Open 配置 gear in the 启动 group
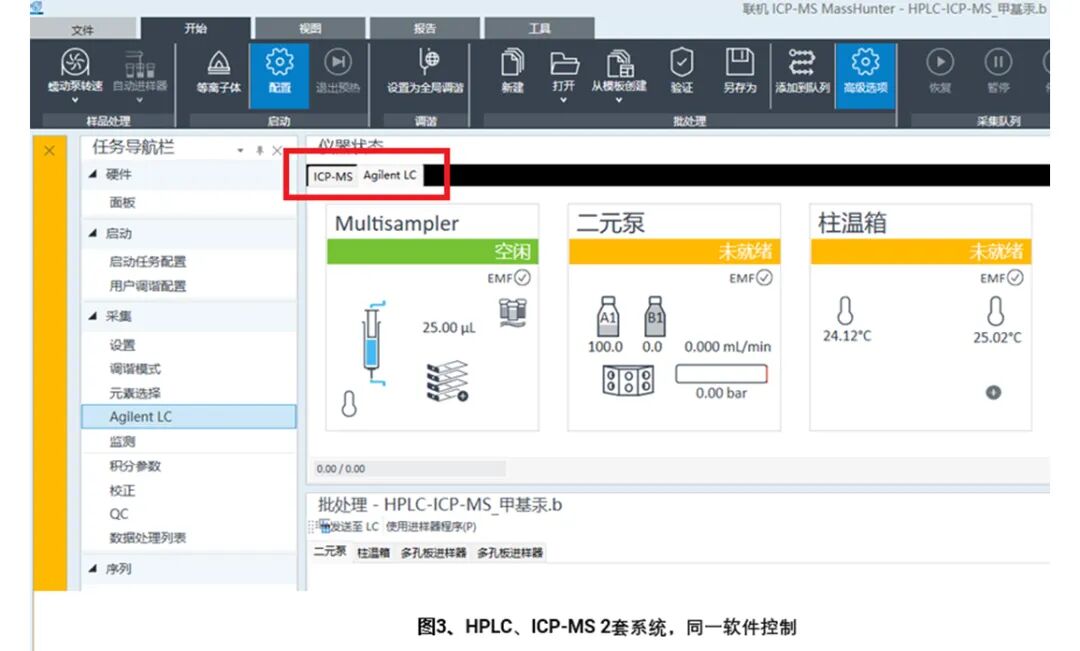Screen dimensions: 1080x651 click(279, 62)
